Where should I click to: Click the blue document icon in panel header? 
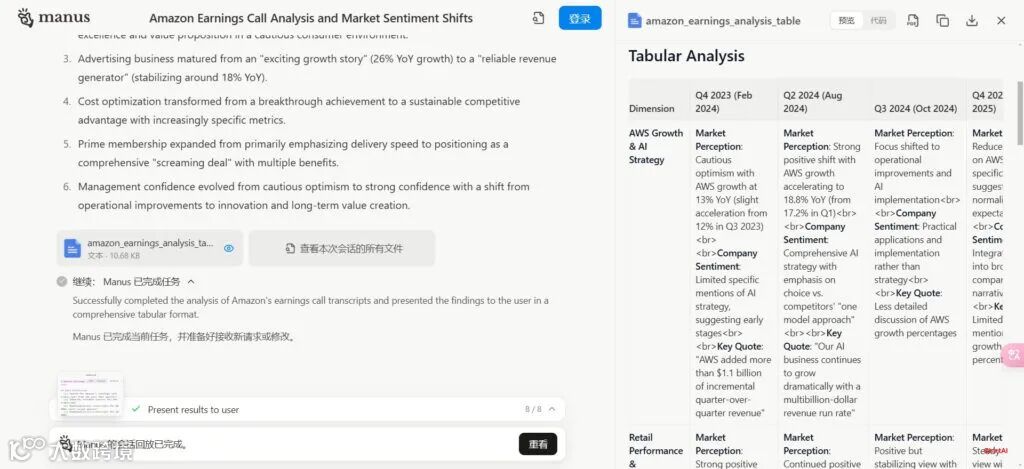[x=635, y=20]
